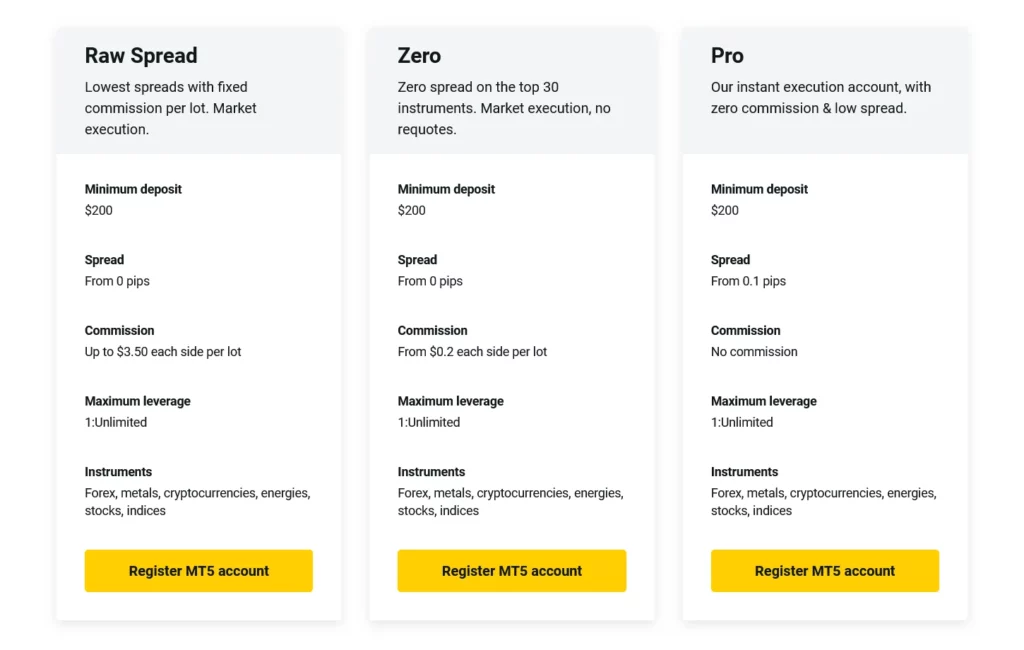This screenshot has width=1024, height=650.
Task: Click Register MT5 account under Zero
Action: pos(511,571)
